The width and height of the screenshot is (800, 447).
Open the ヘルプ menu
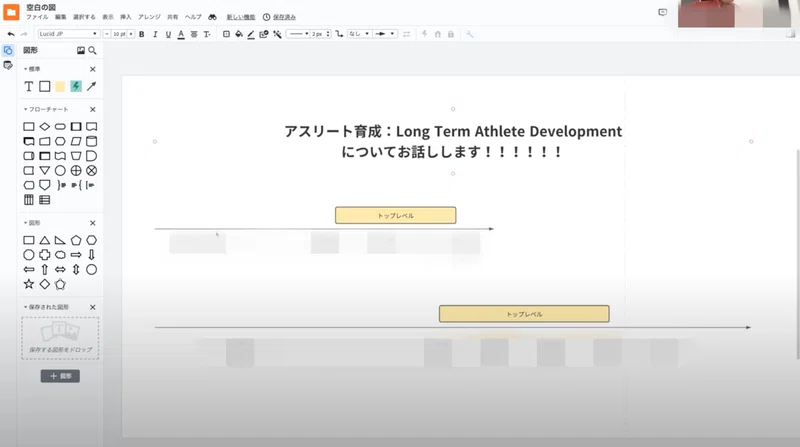pos(193,17)
